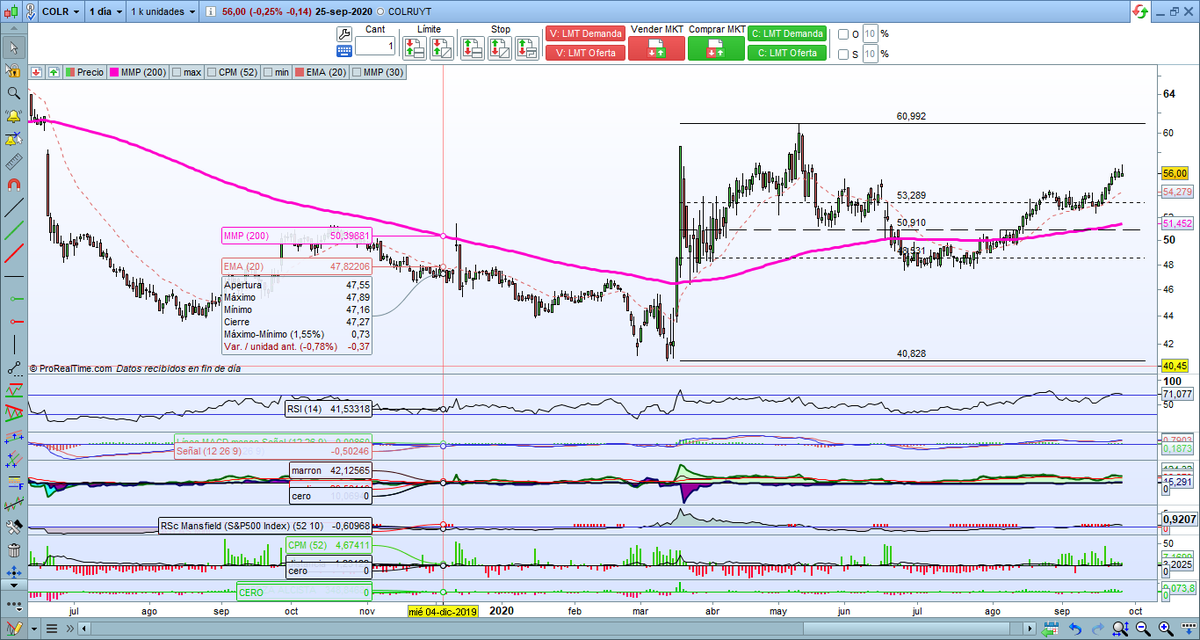1200x640 pixels.
Task: Select the green line tool
Action: 13,231
